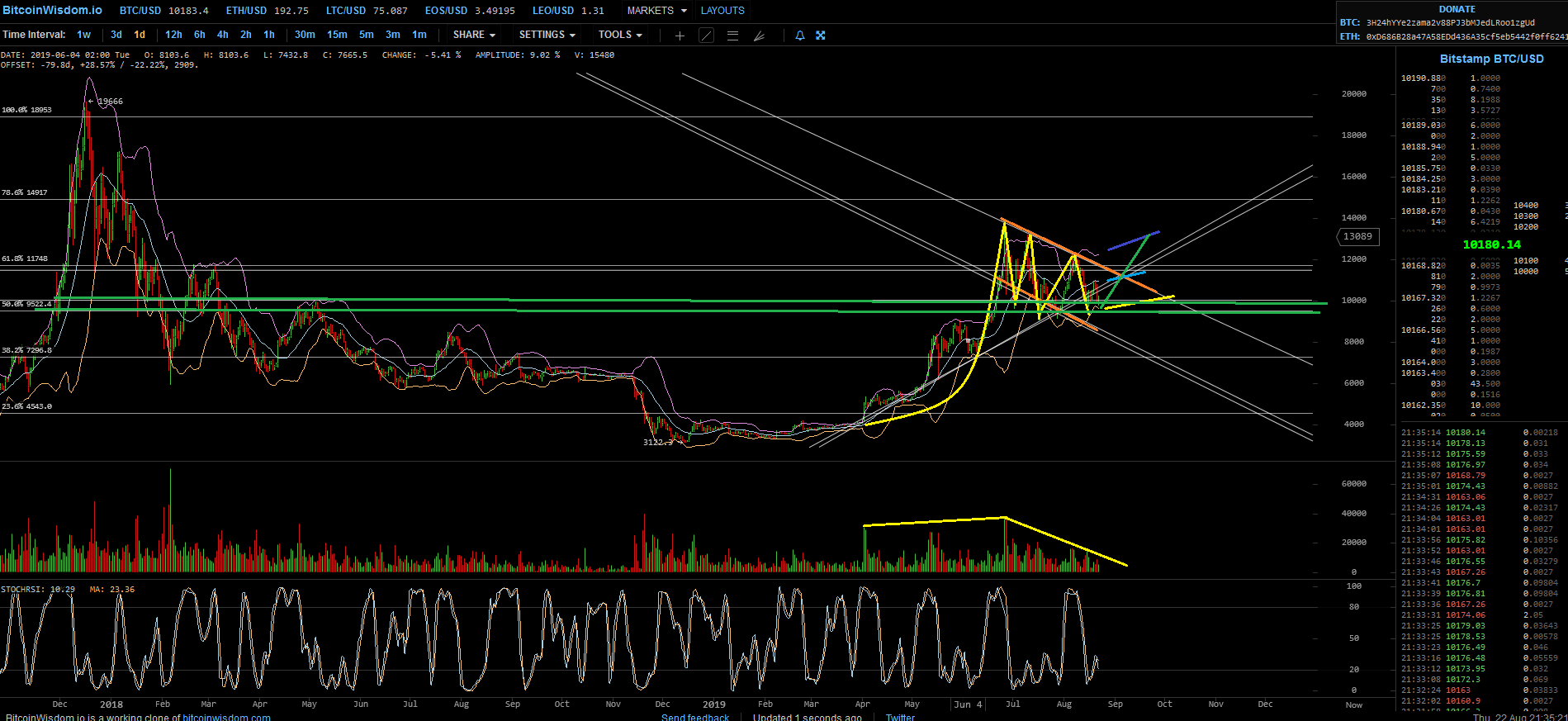1568x721 pixels.
Task: Click the DATE: 2019-06-04 candle info text
Action: [65, 55]
